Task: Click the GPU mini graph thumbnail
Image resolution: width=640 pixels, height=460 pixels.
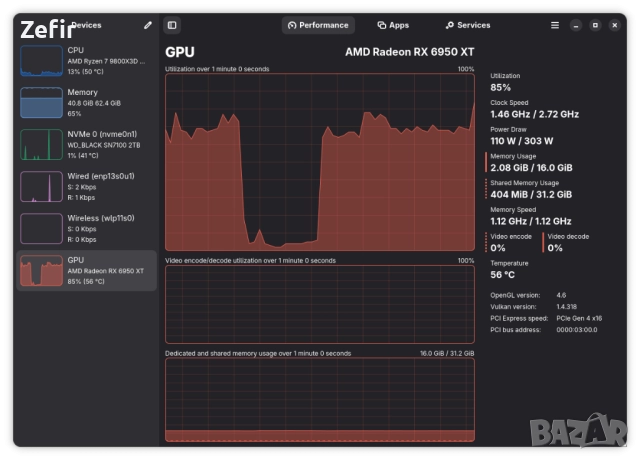Action: (x=41, y=271)
